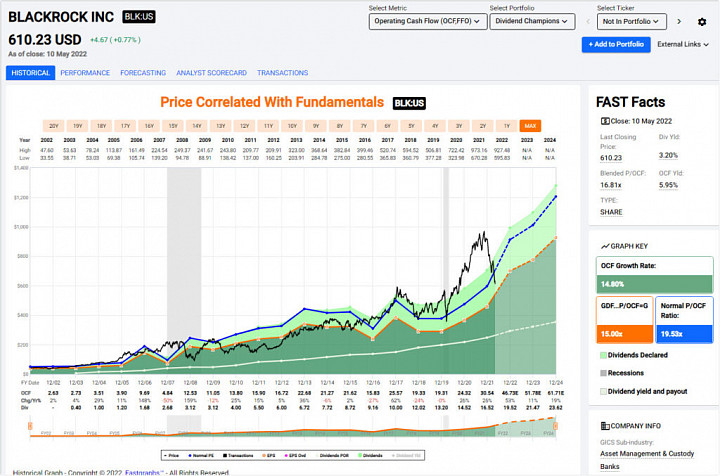This screenshot has width=720, height=476.
Task: Click BLK:US badge beside chart title
Action: click(x=409, y=103)
